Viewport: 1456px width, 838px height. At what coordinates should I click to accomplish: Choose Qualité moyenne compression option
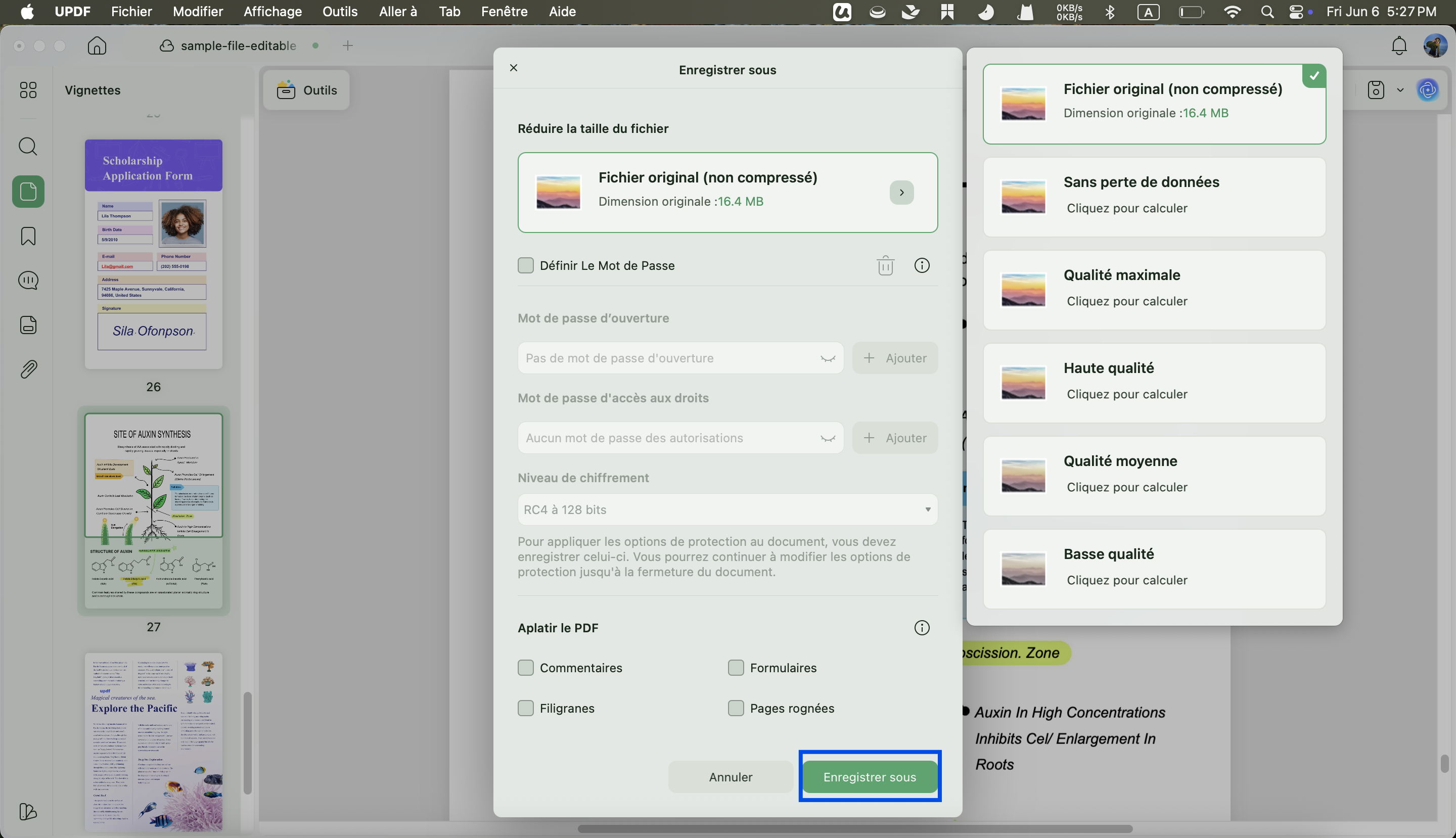coord(1154,476)
